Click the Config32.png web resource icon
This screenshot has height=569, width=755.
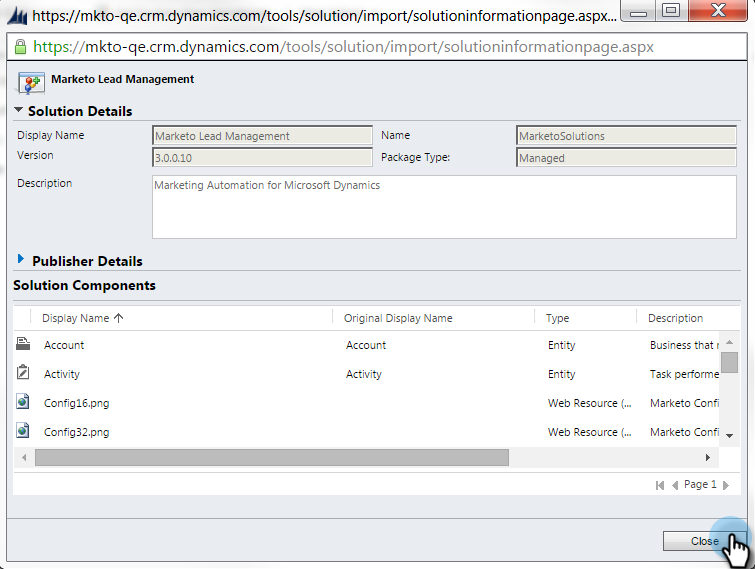[x=23, y=430]
